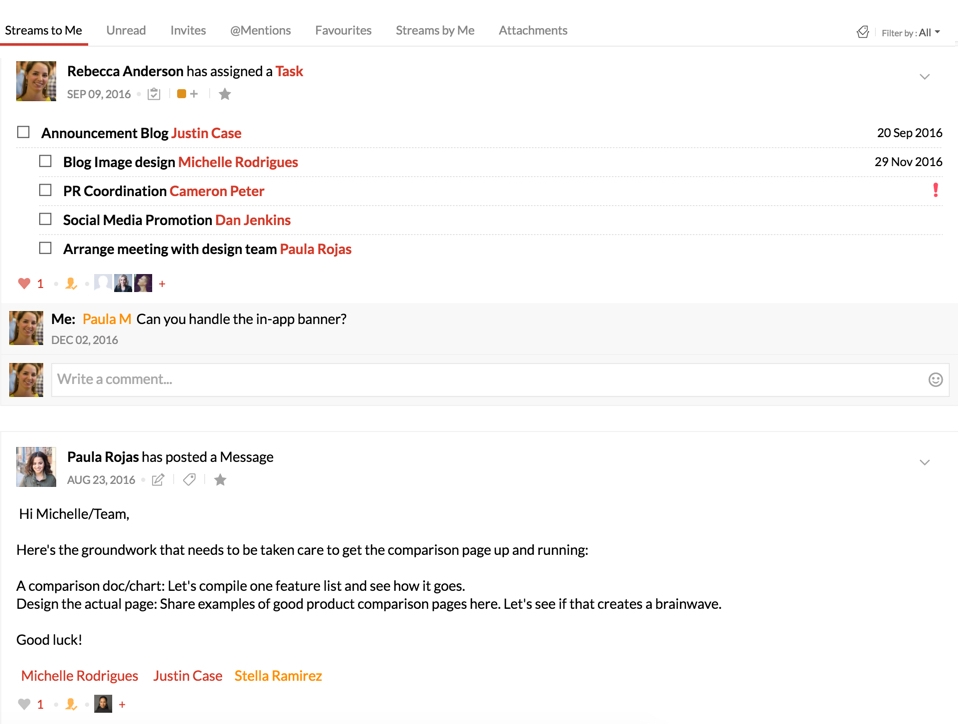
Task: Open the @Mentions tab
Action: pos(260,30)
